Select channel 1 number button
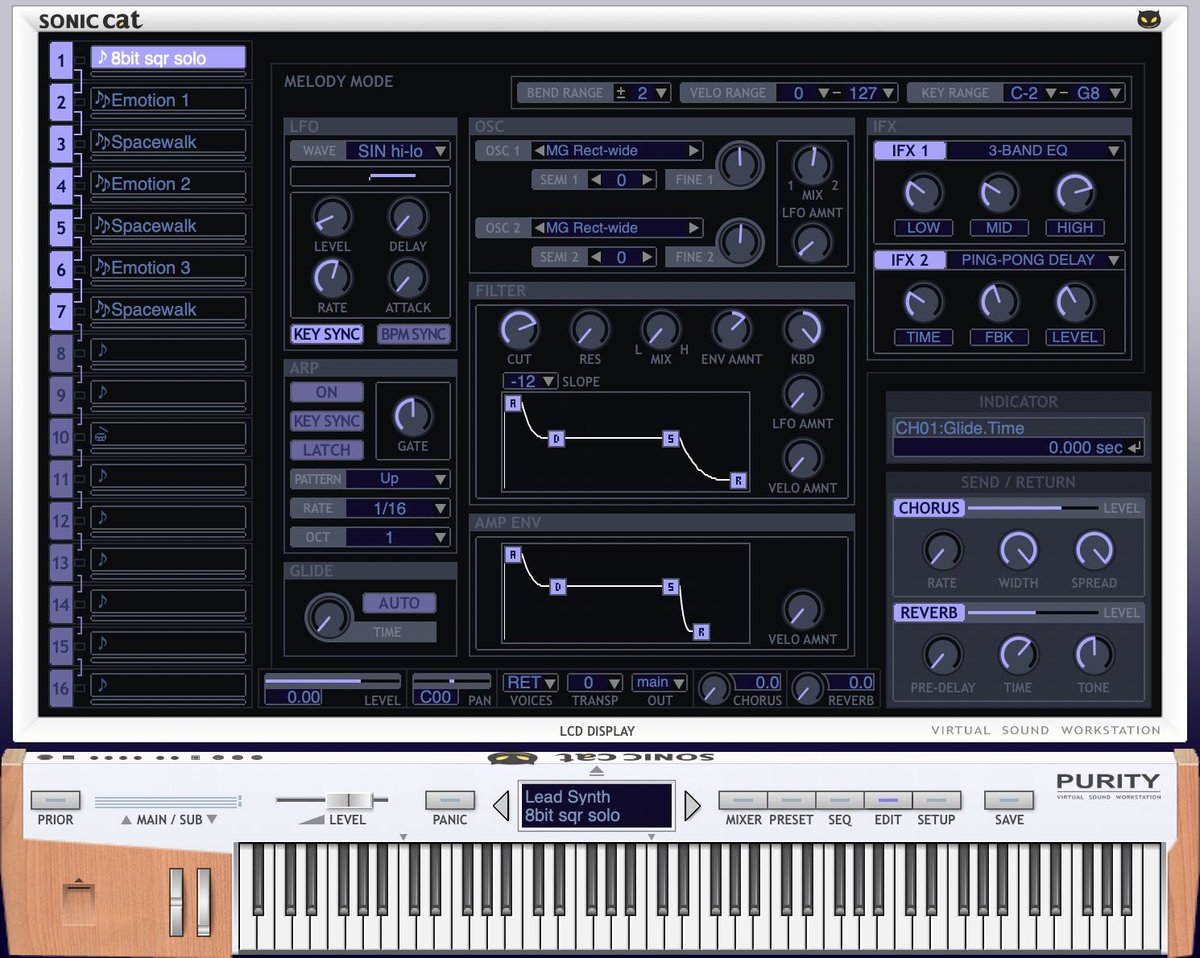The width and height of the screenshot is (1200, 958). pyautogui.click(x=61, y=61)
